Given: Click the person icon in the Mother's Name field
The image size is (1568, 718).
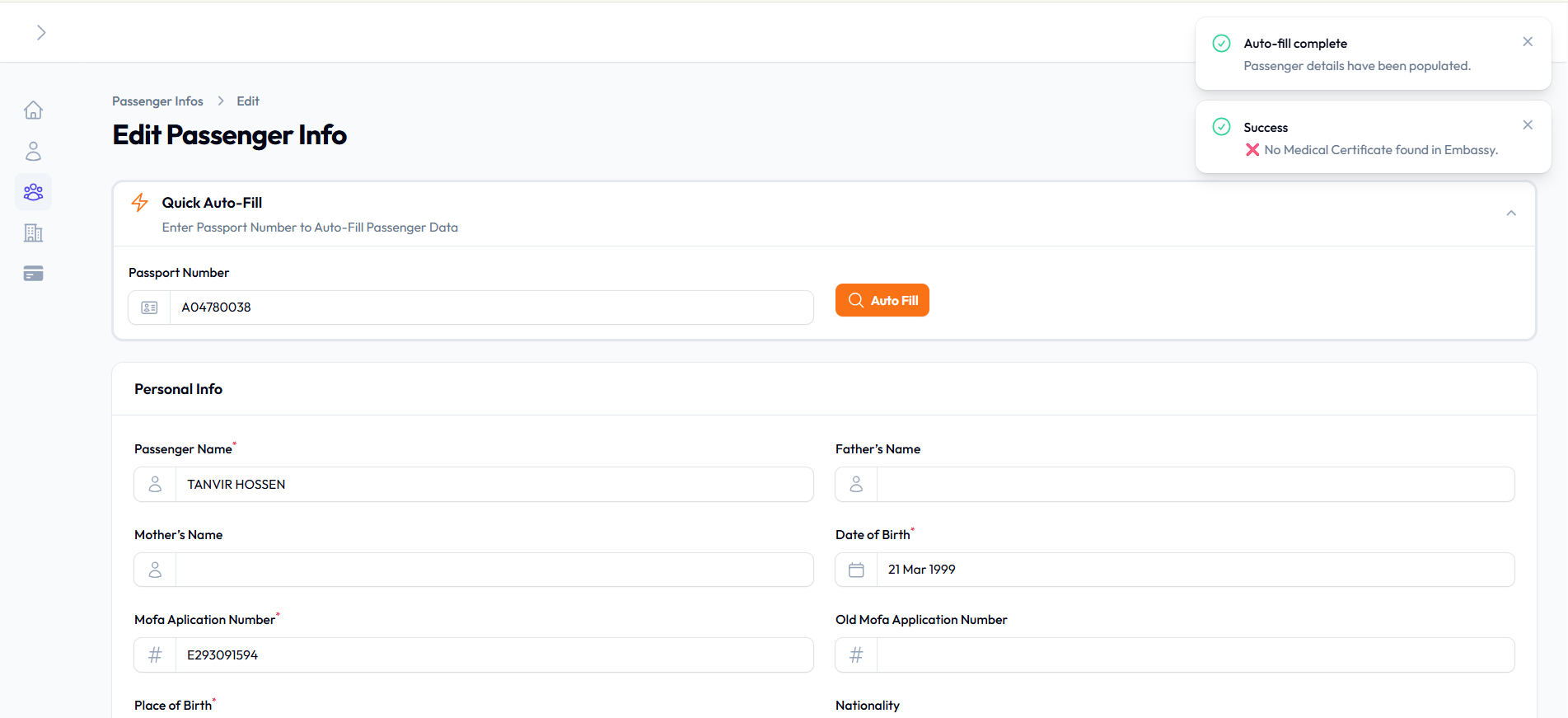Looking at the screenshot, I should point(155,570).
